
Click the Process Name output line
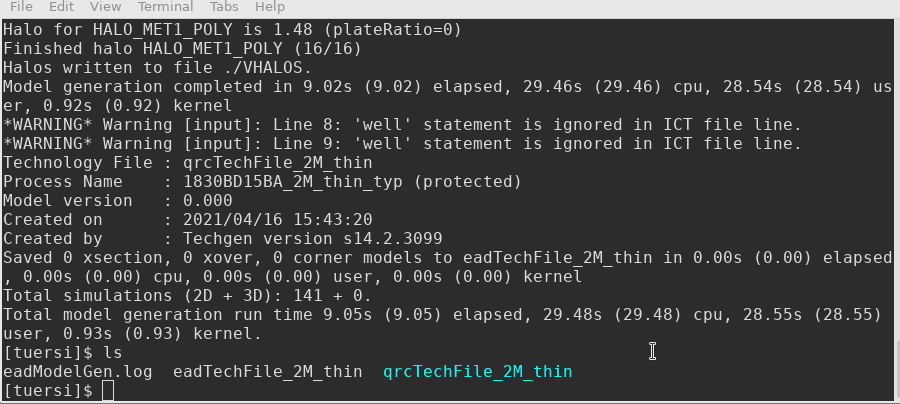[262, 182]
